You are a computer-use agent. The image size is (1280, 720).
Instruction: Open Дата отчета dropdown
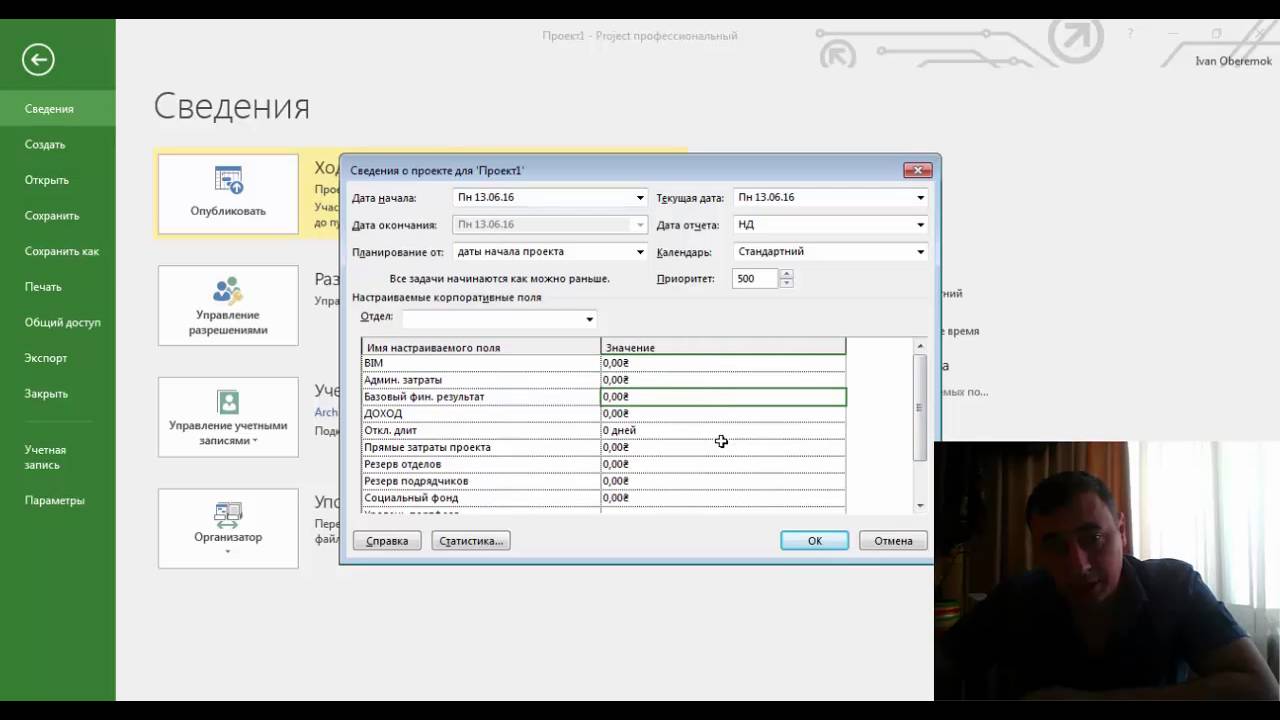(921, 225)
